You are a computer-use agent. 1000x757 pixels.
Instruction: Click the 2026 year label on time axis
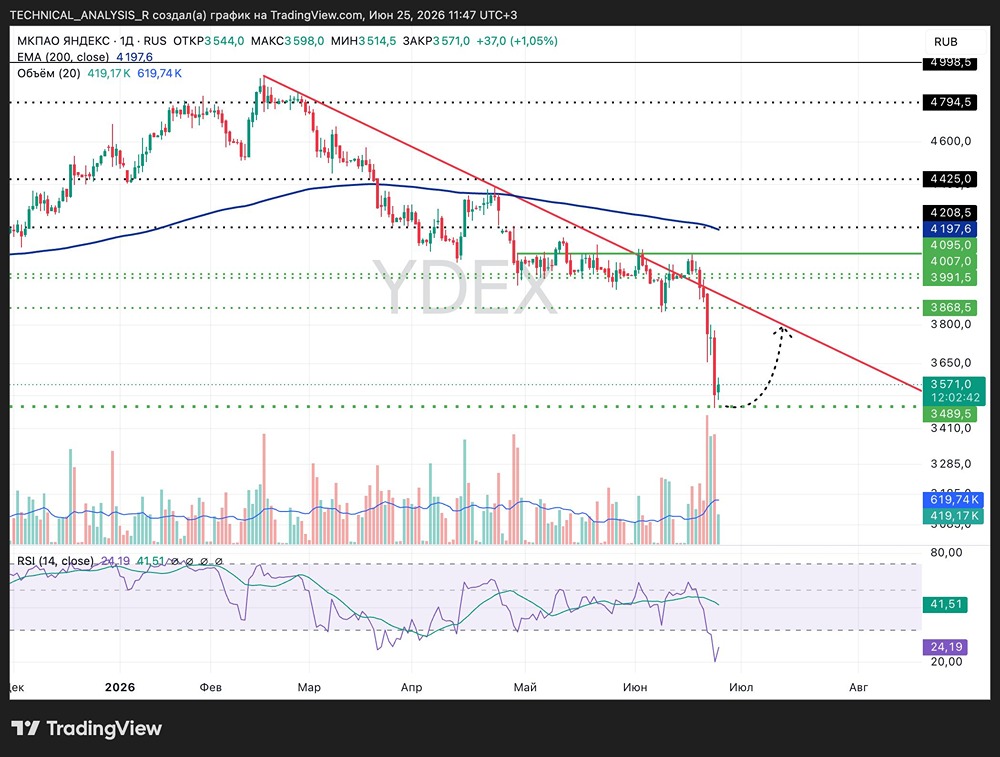(120, 687)
